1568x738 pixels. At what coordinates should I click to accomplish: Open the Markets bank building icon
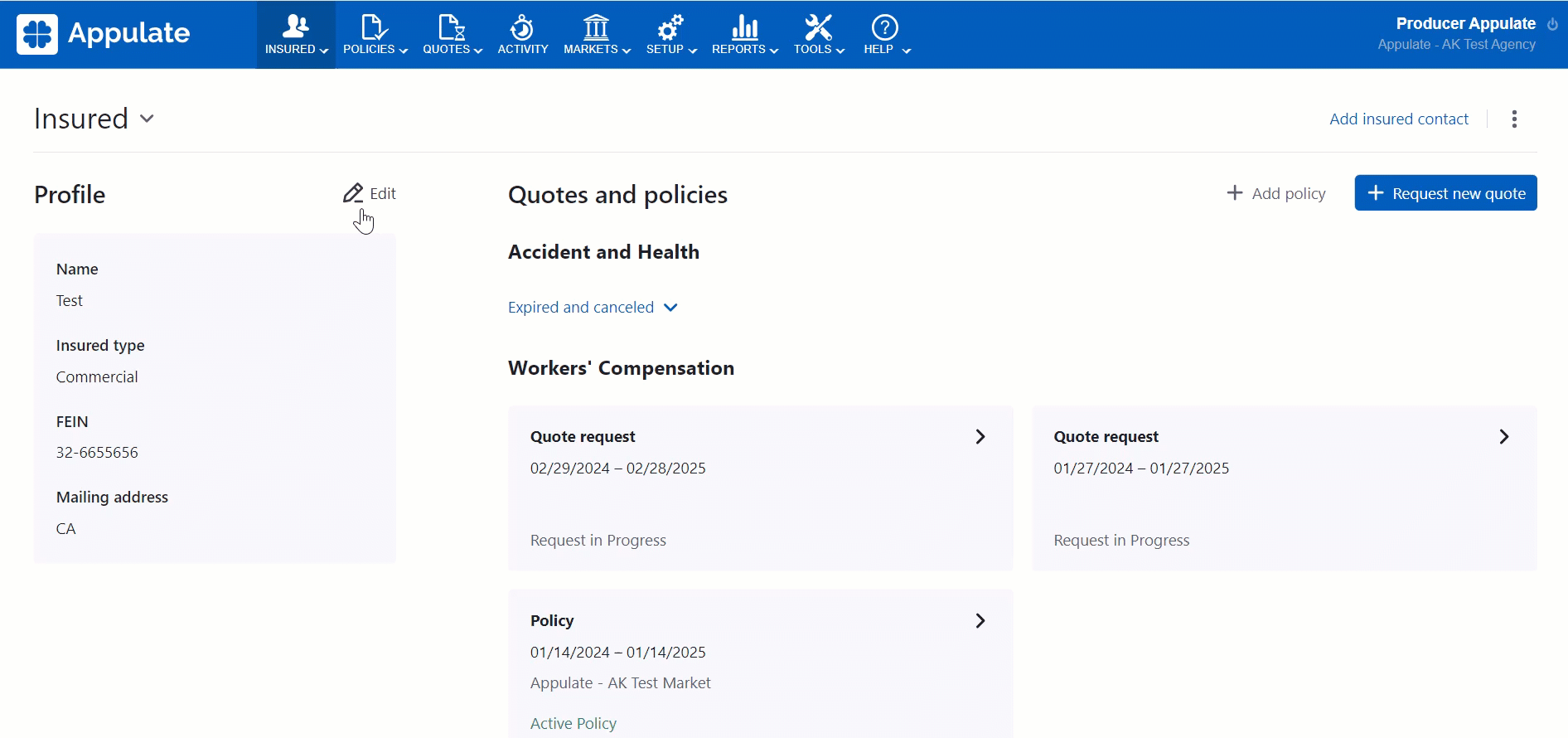[x=596, y=27]
